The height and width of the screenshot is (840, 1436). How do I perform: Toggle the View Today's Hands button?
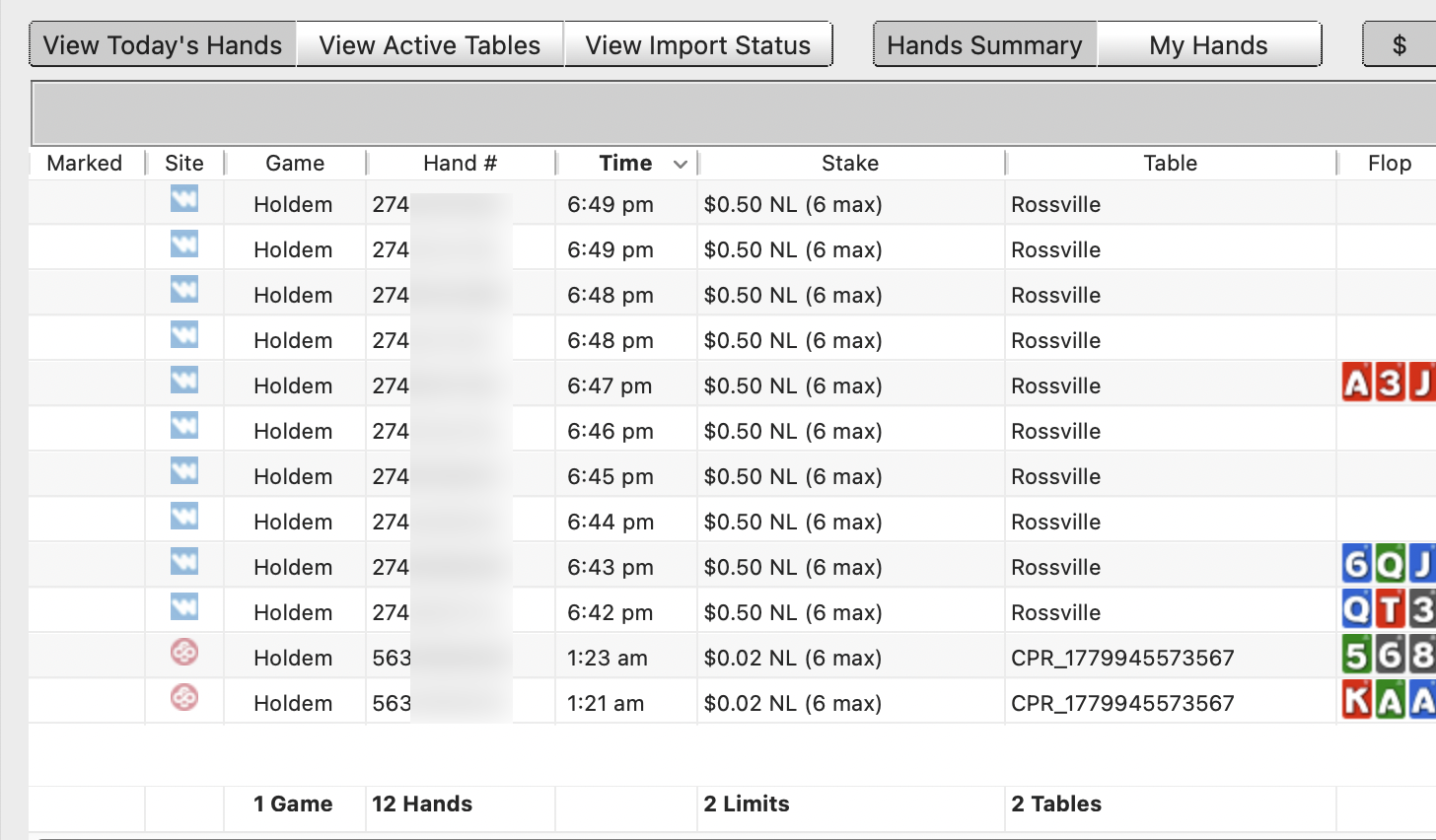point(163,45)
